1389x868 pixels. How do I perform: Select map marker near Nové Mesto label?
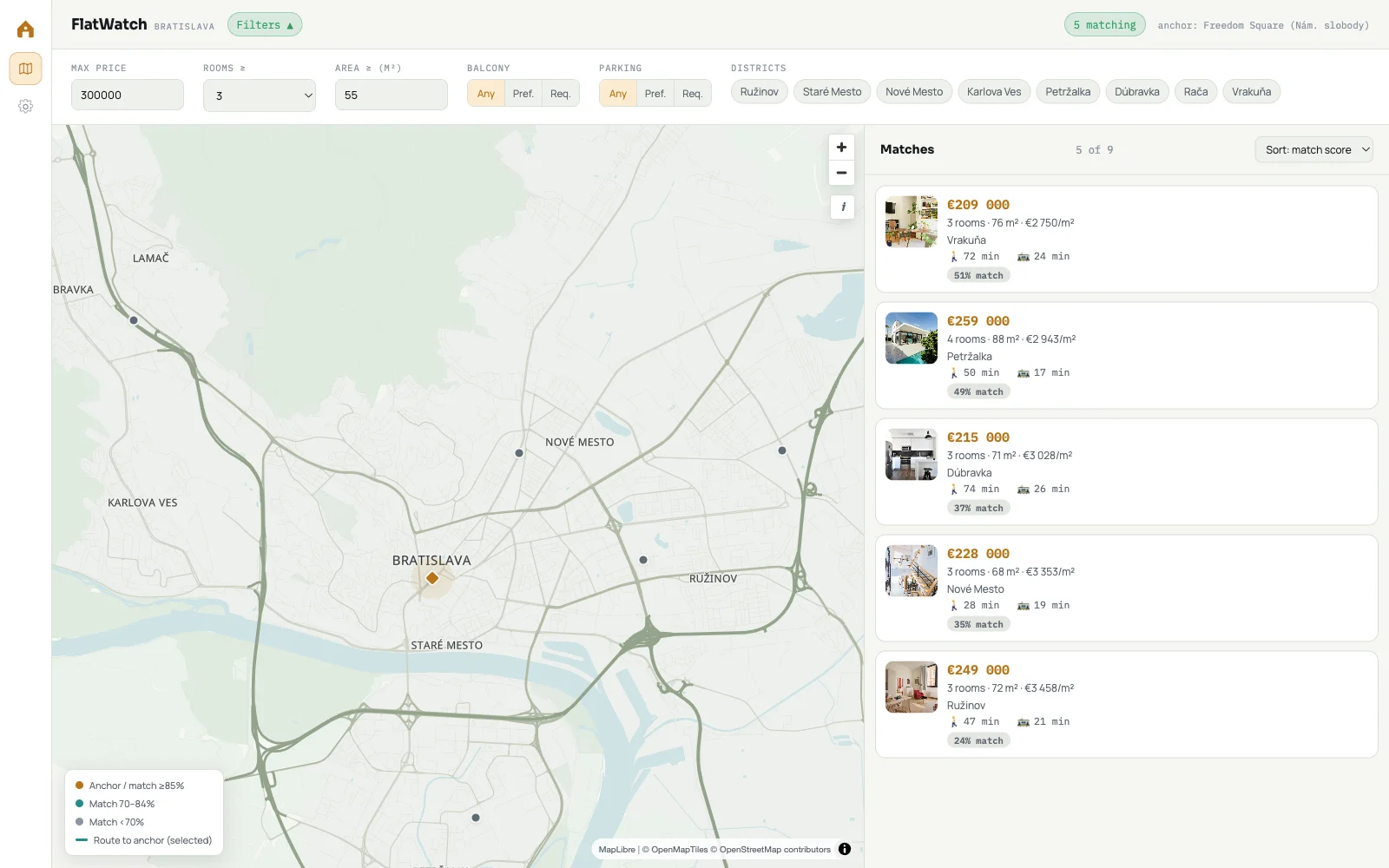click(x=519, y=453)
